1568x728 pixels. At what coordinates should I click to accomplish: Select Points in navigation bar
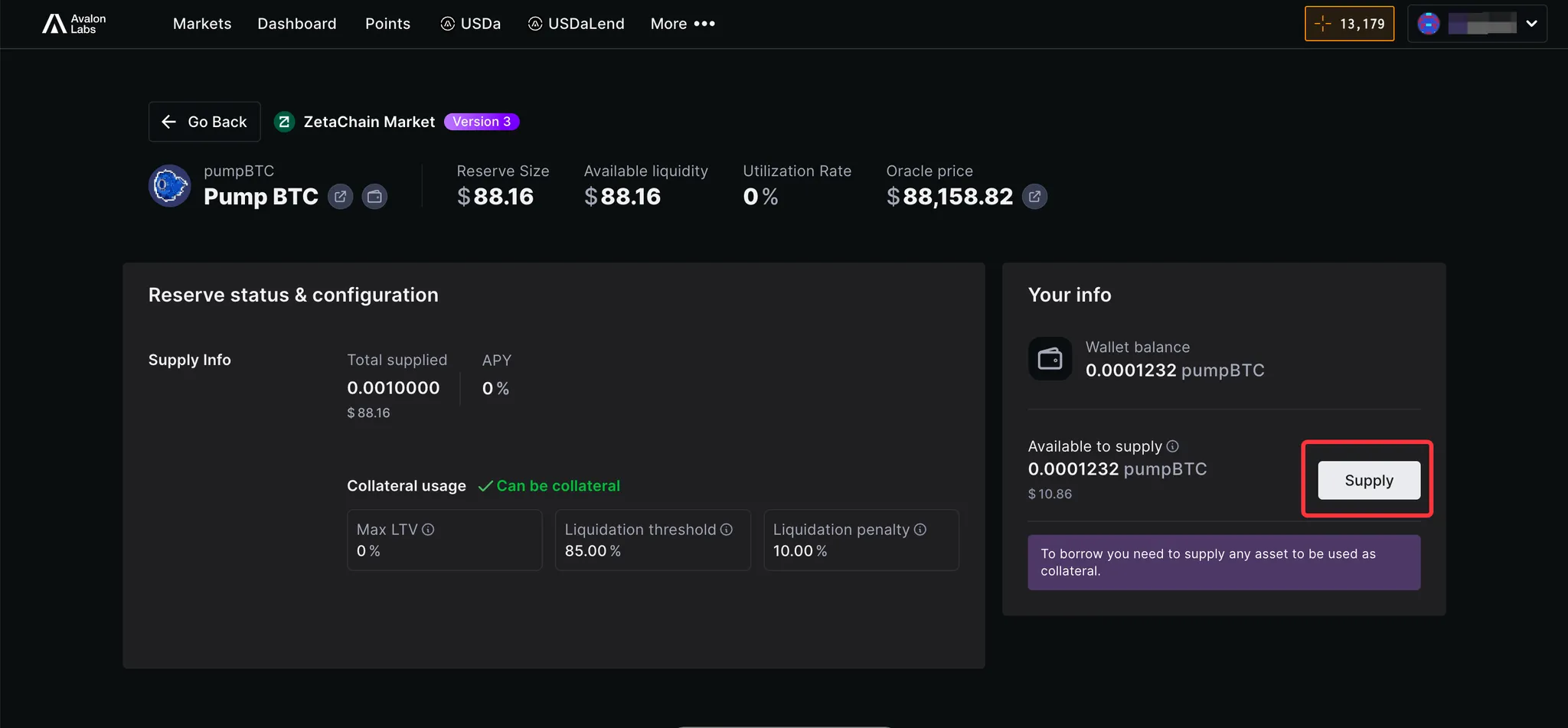coord(387,24)
